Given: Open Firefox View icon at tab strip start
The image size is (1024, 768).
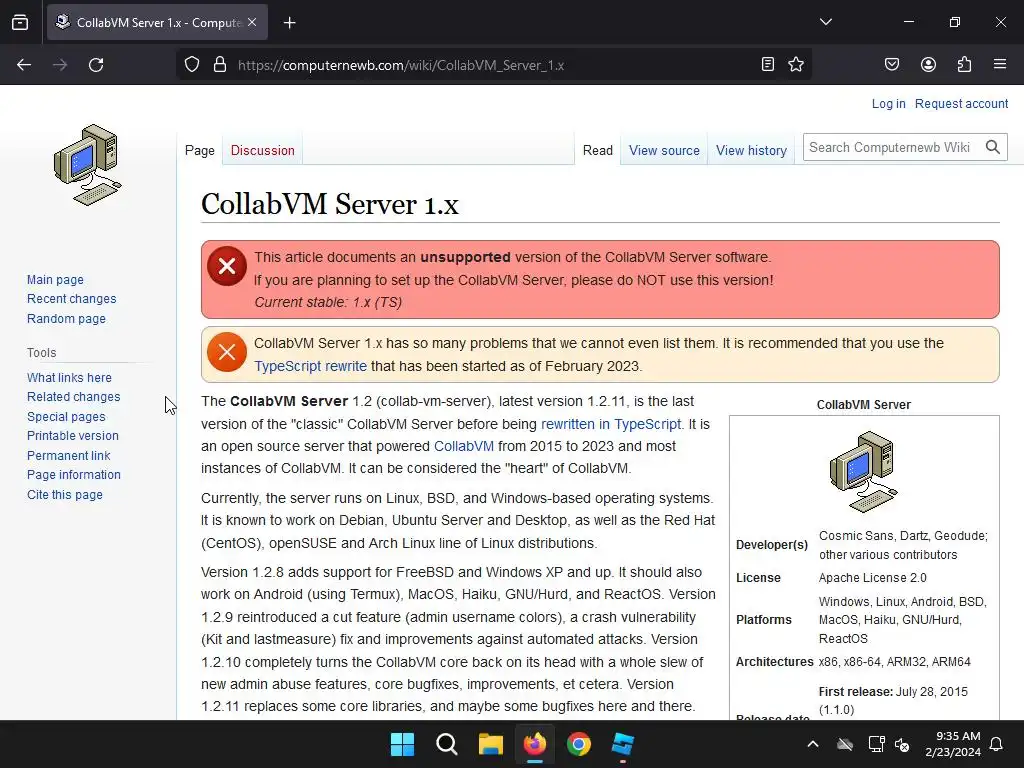Looking at the screenshot, I should (20, 22).
